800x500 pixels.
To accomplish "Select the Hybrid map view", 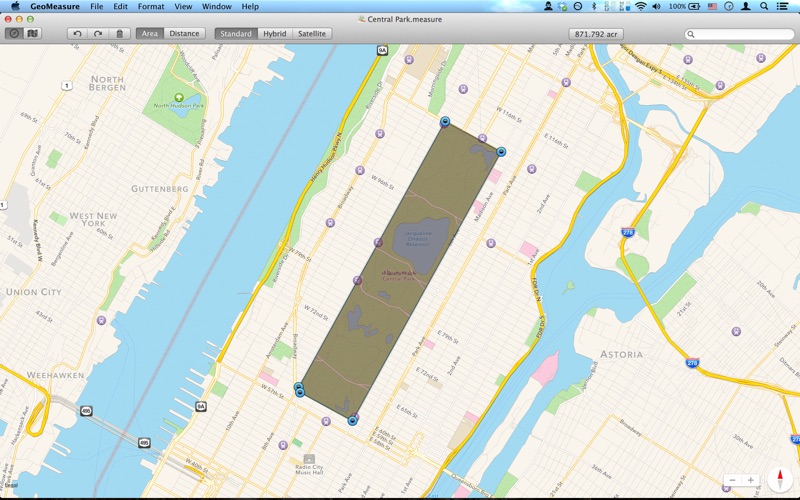I will (x=274, y=34).
